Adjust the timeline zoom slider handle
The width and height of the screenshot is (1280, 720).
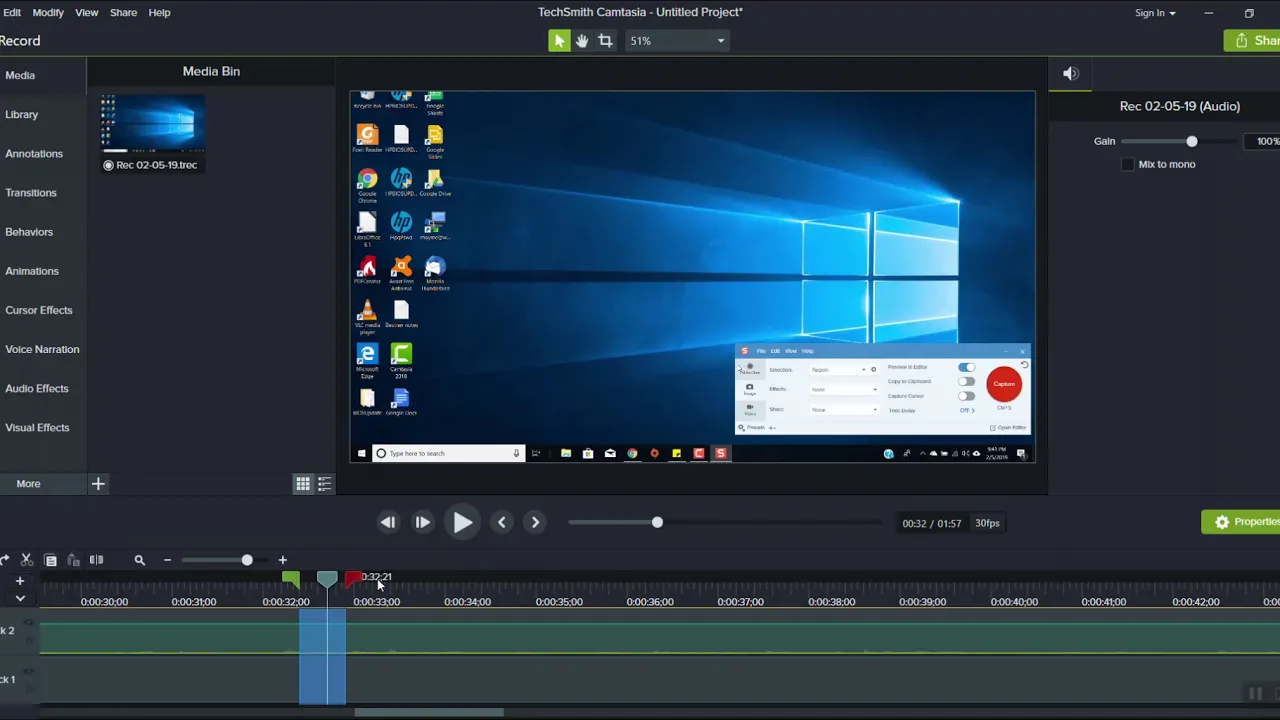(247, 560)
